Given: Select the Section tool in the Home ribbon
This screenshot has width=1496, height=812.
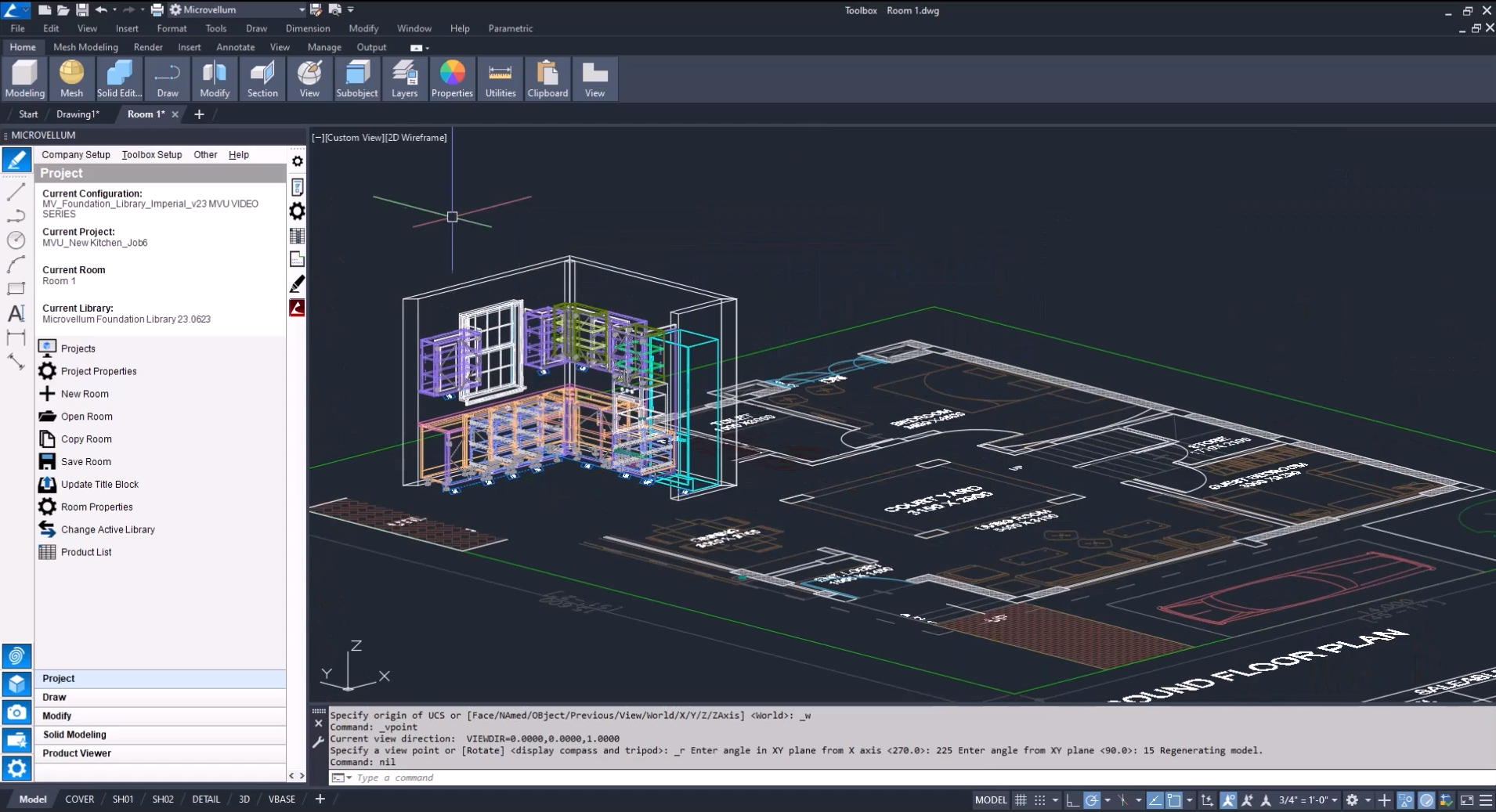Looking at the screenshot, I should 262,78.
